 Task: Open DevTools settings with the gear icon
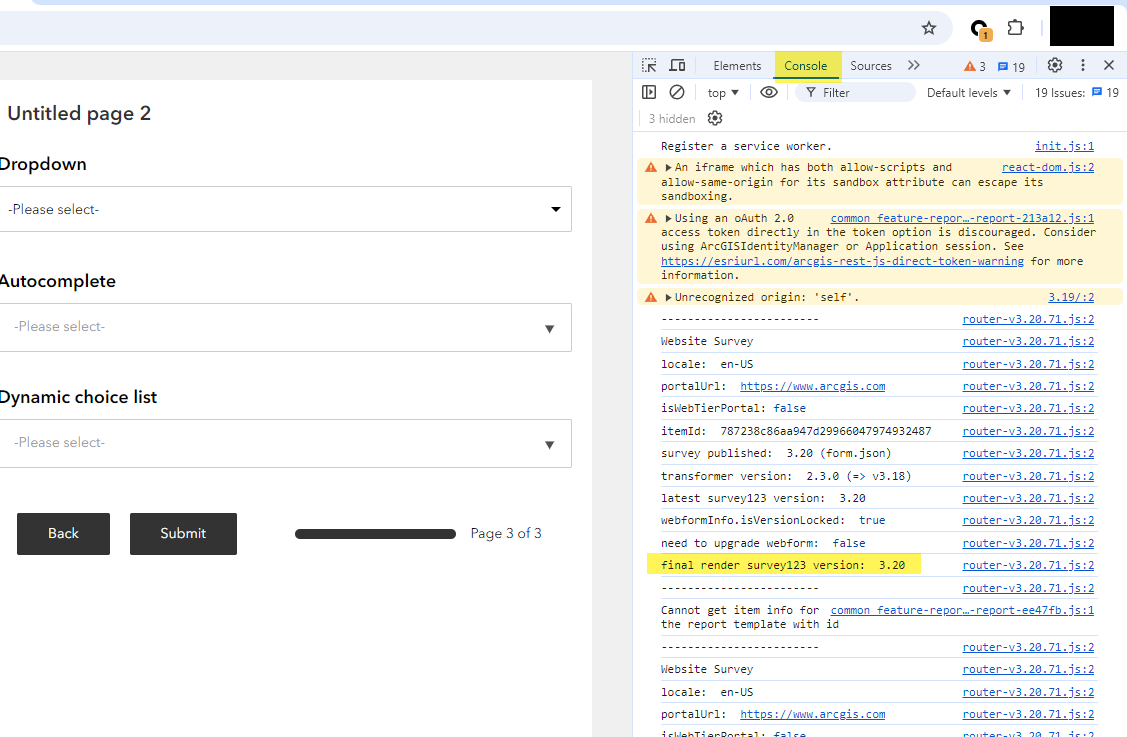(1054, 65)
